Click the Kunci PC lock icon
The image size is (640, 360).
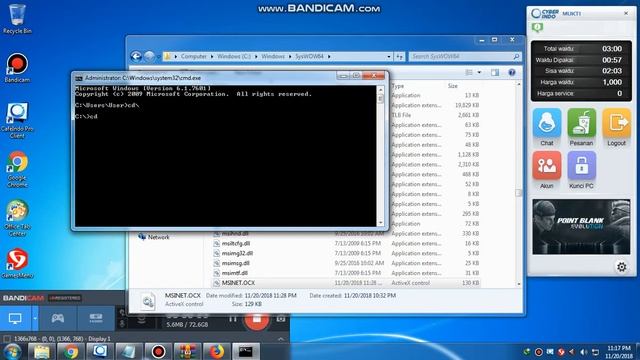click(x=581, y=165)
